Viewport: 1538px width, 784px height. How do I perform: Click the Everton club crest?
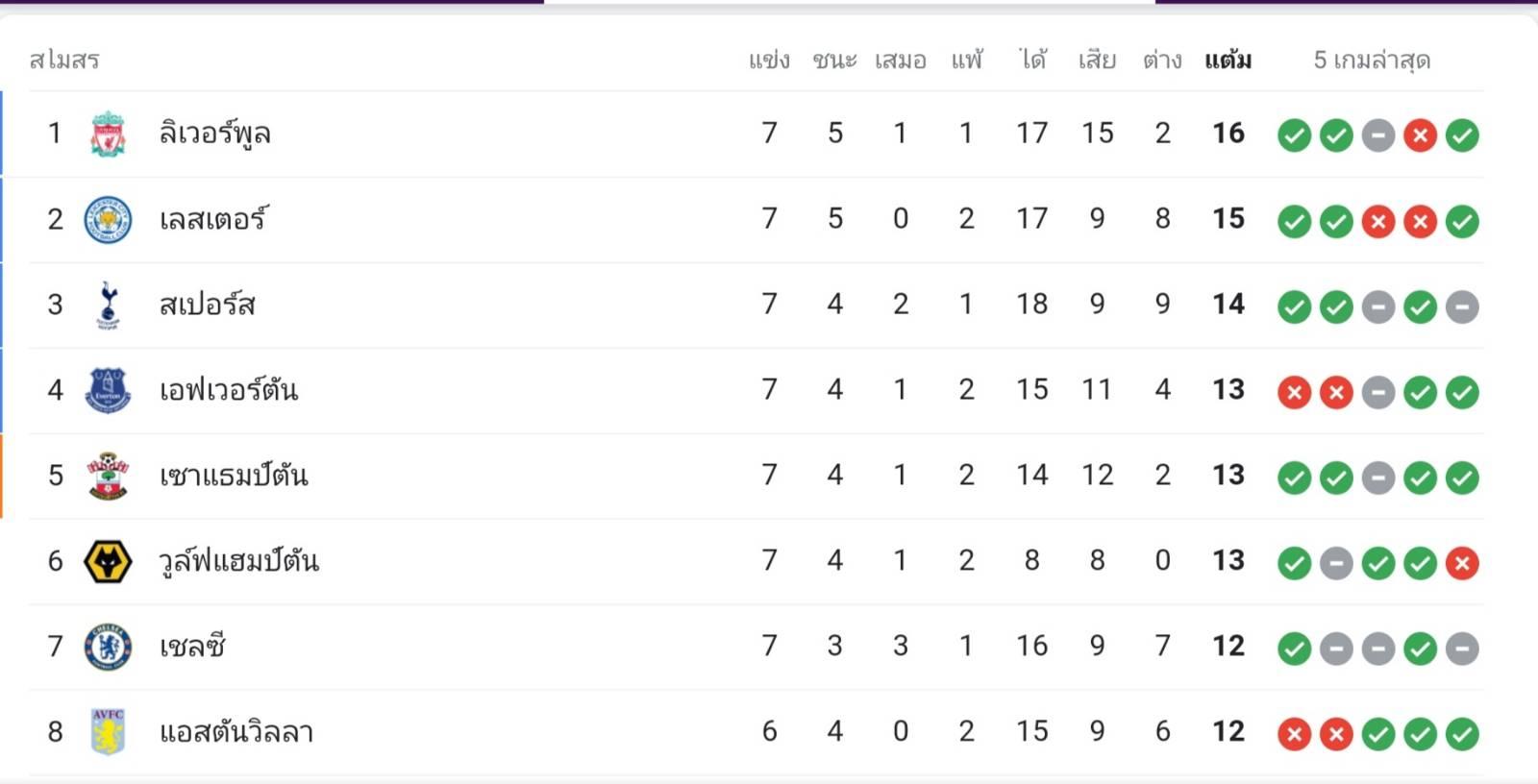[108, 390]
